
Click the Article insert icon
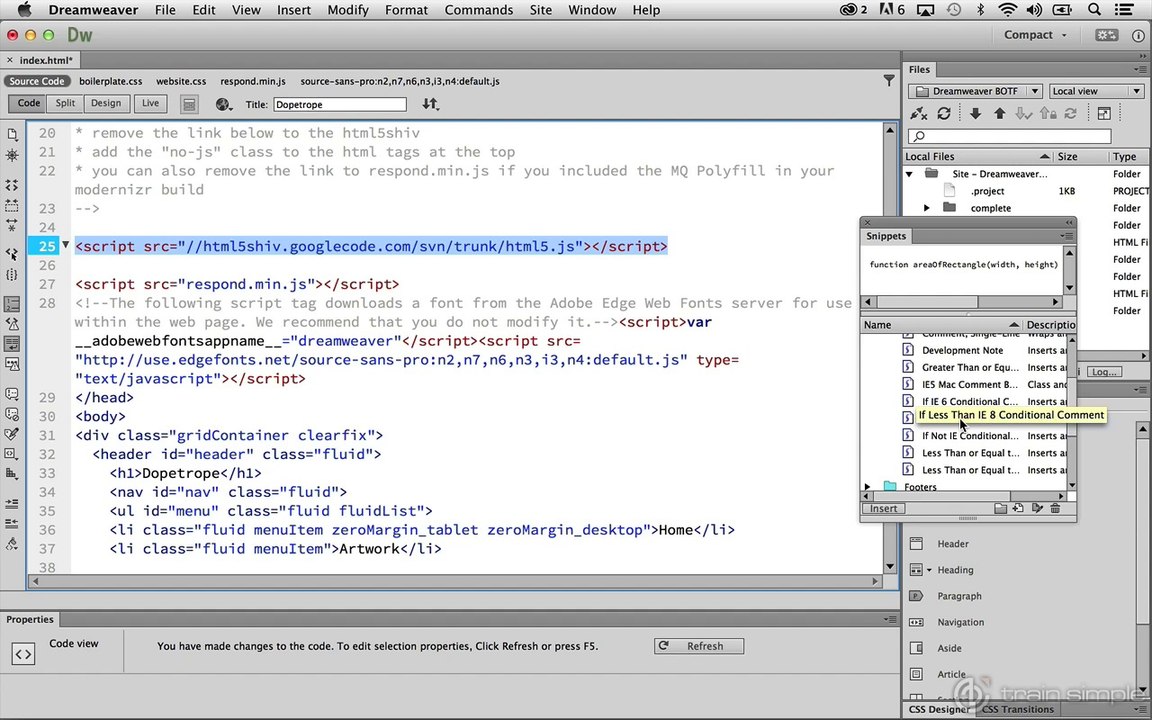(x=916, y=674)
